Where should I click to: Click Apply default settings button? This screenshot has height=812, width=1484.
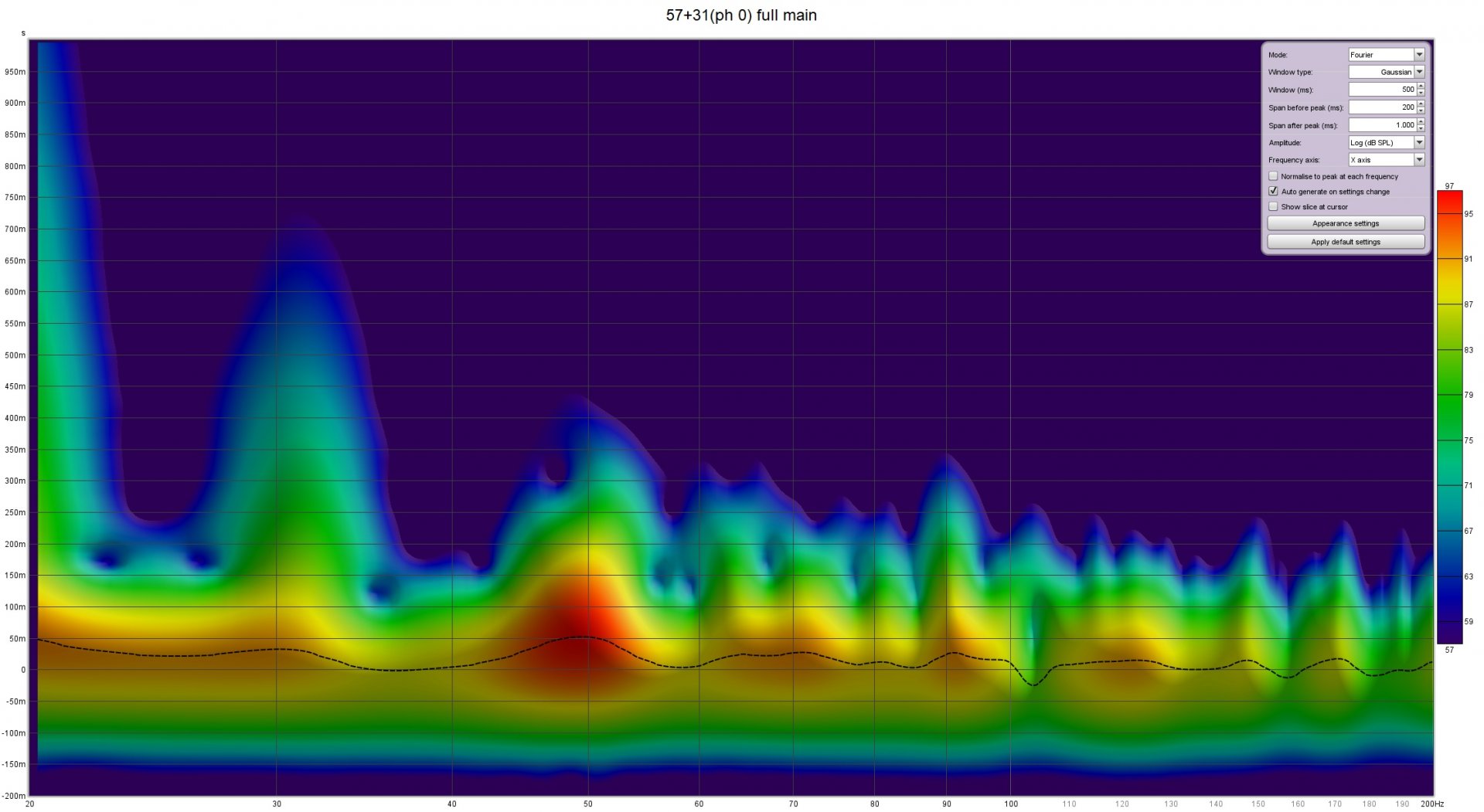tap(1346, 242)
